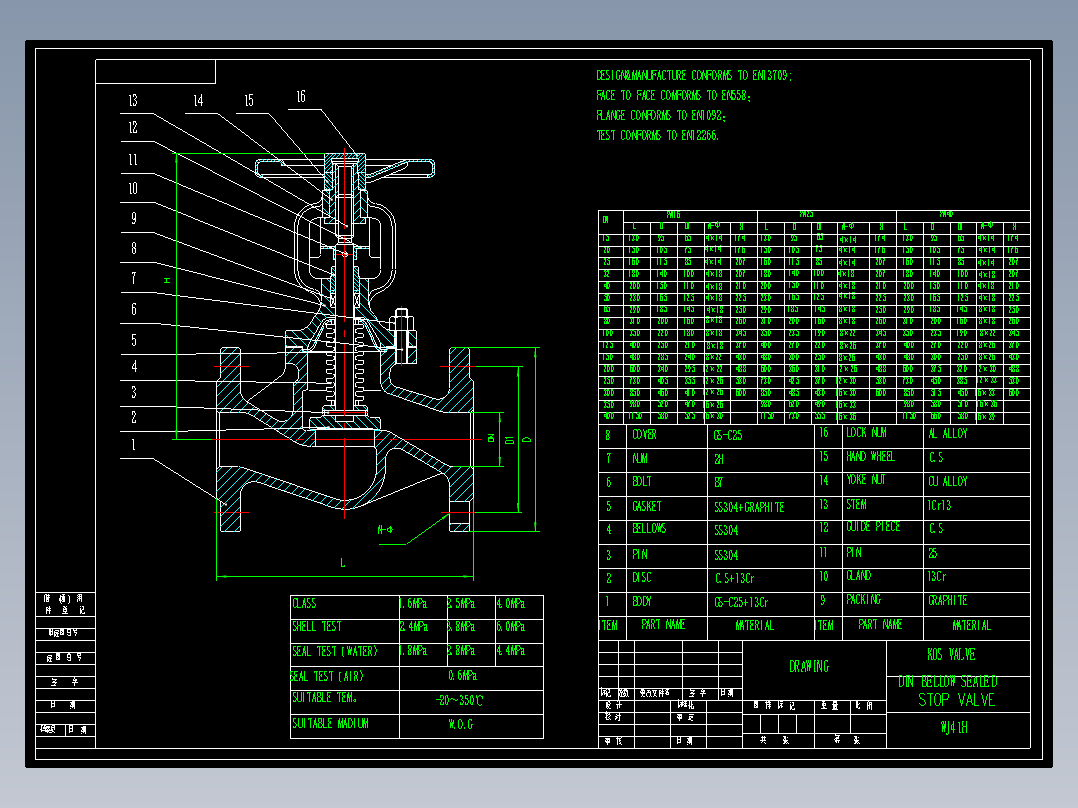Image resolution: width=1078 pixels, height=808 pixels.
Task: Click the -20~350℃ suitable temperature value
Action: [460, 701]
